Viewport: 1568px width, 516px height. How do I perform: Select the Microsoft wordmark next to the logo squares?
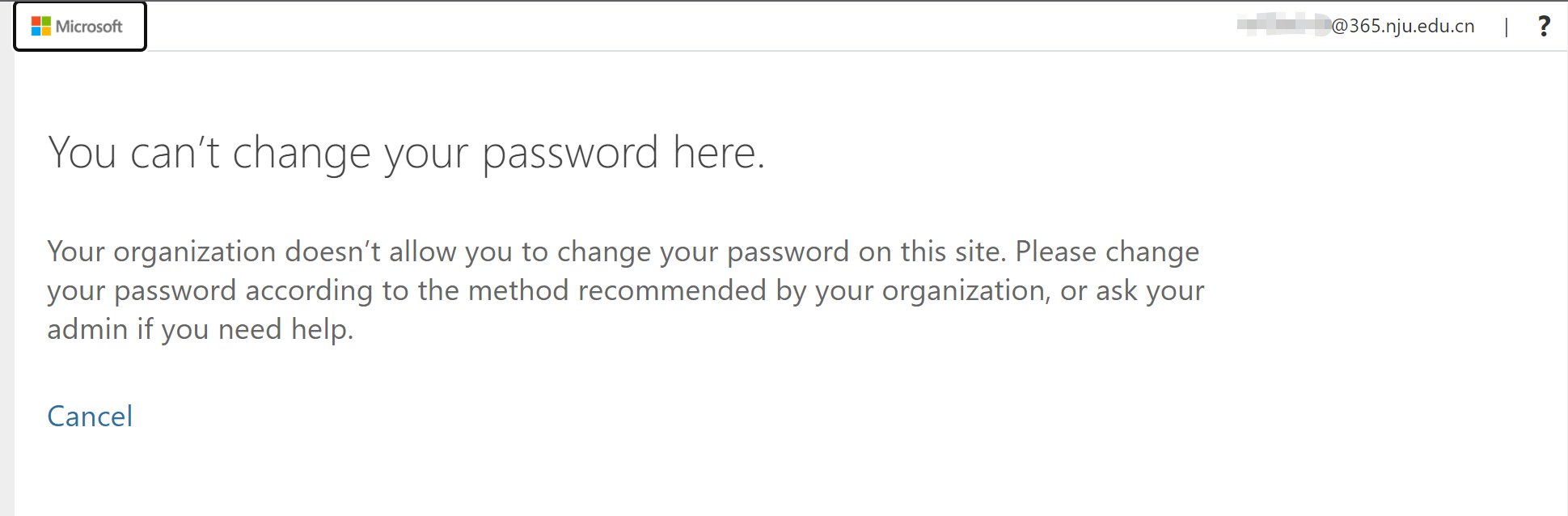89,26
